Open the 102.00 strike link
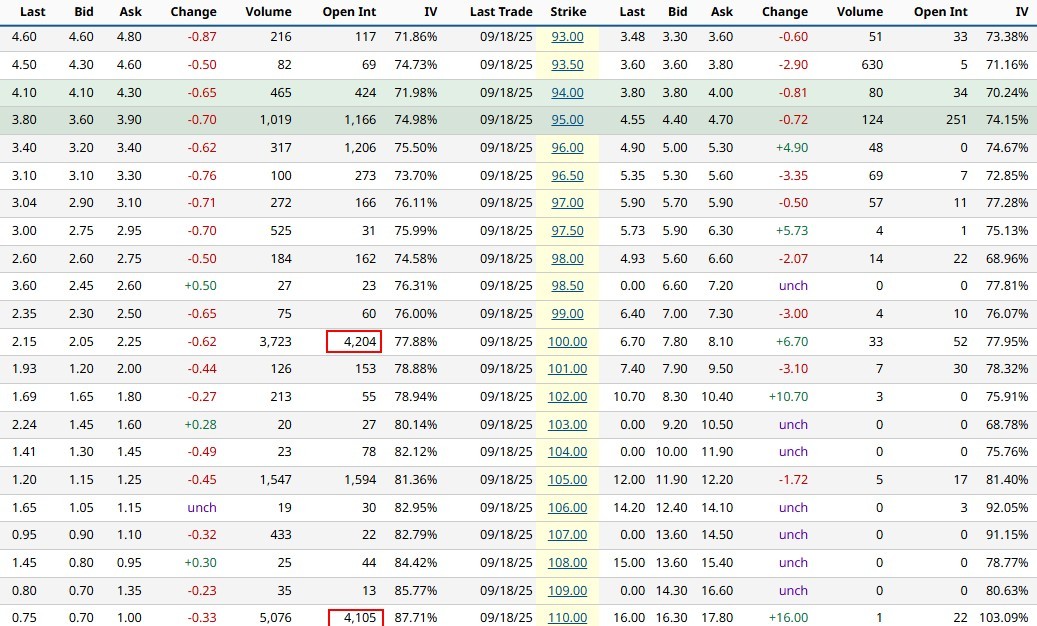 click(567, 397)
